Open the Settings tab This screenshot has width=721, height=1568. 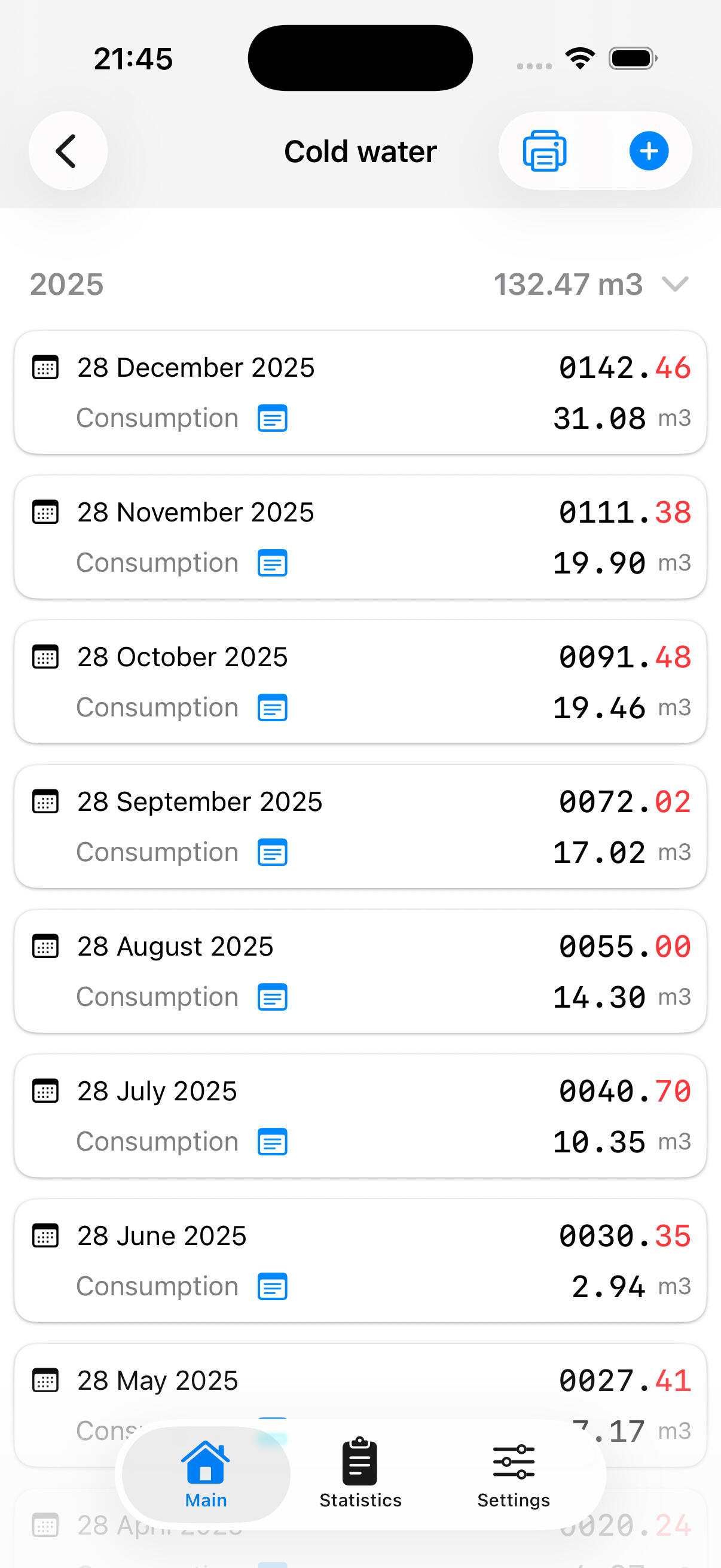click(514, 1474)
